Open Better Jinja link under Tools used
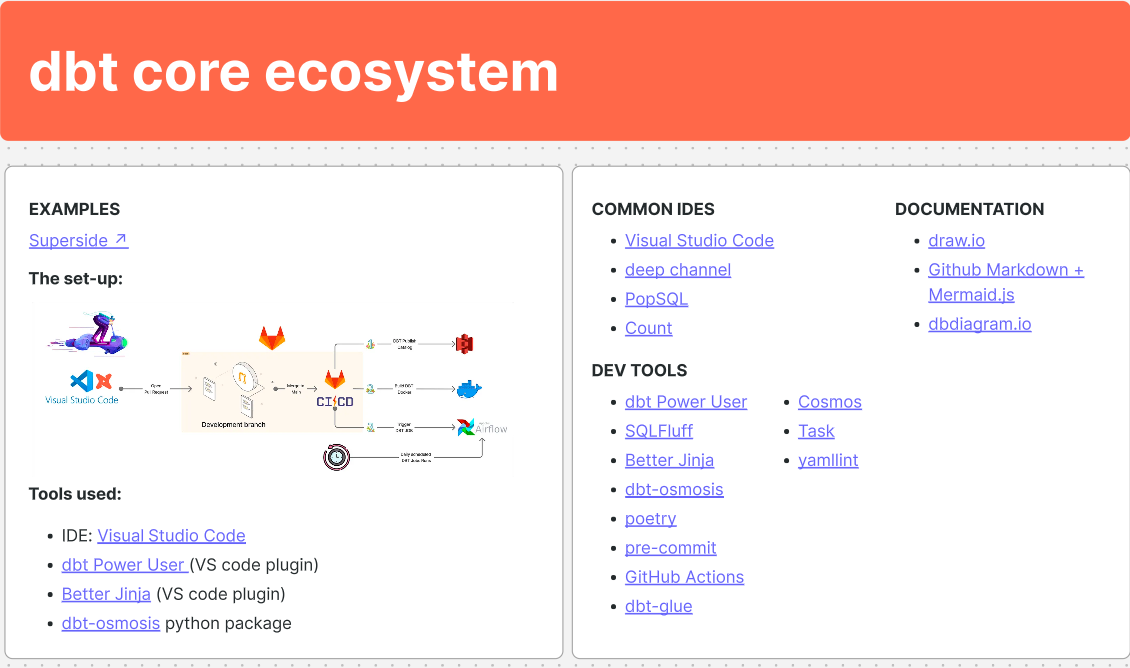1130x668 pixels. click(x=106, y=594)
